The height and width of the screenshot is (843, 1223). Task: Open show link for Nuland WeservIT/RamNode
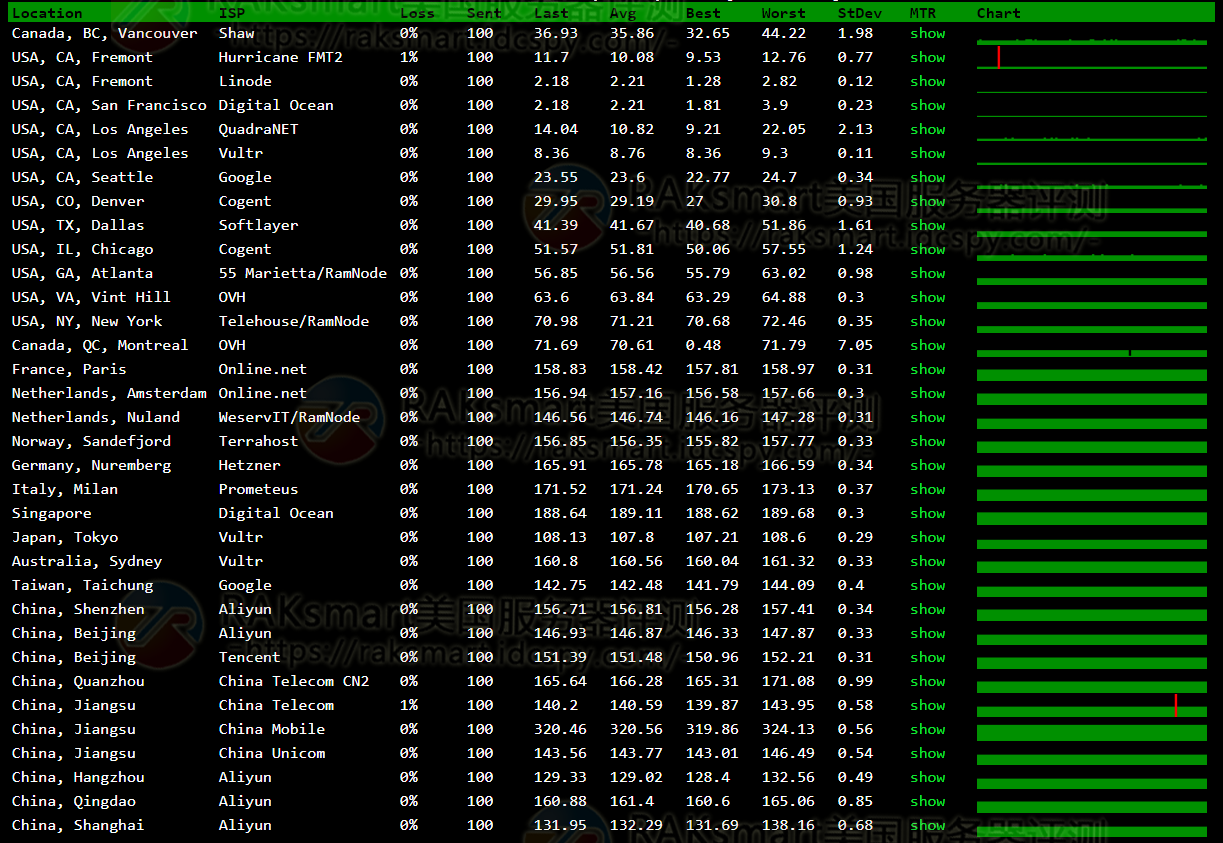click(x=927, y=417)
